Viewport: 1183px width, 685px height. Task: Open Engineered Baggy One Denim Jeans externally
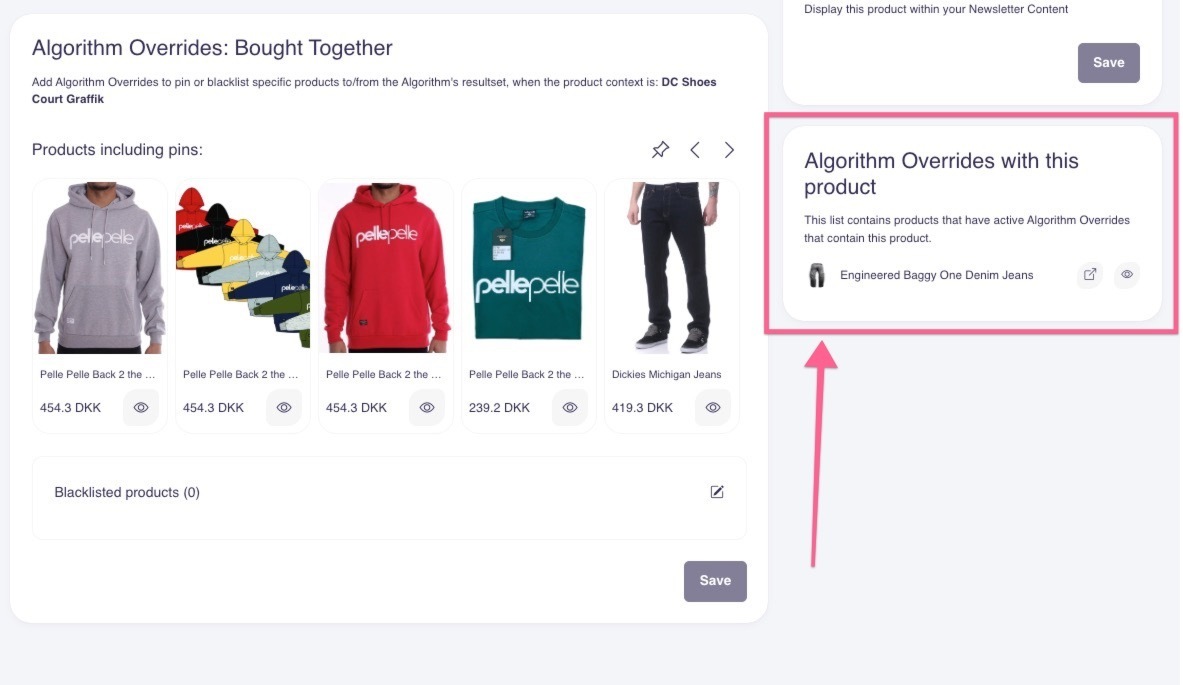click(1090, 275)
